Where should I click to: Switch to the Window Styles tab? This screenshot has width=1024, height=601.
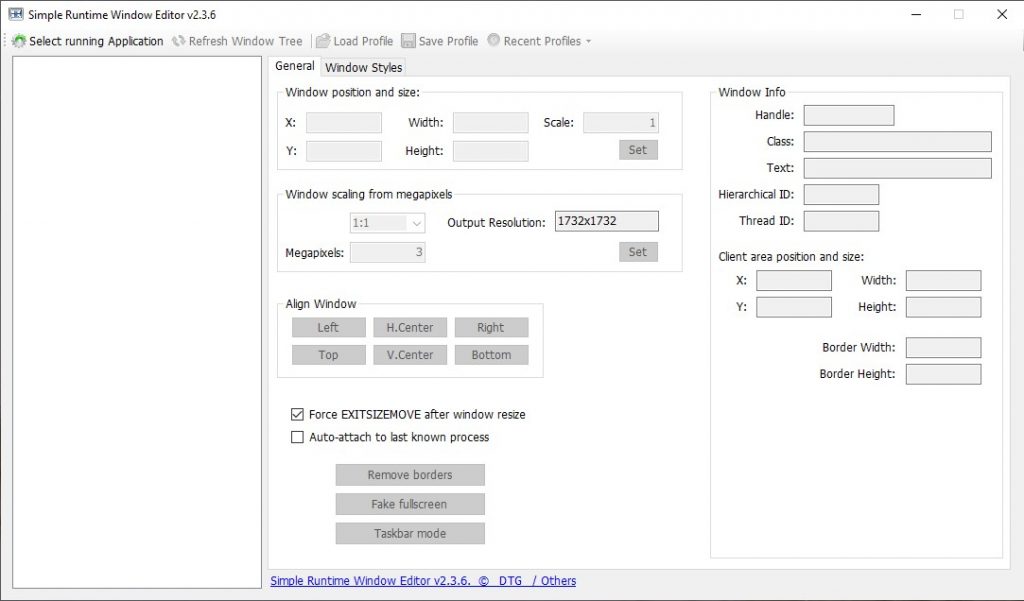click(364, 67)
